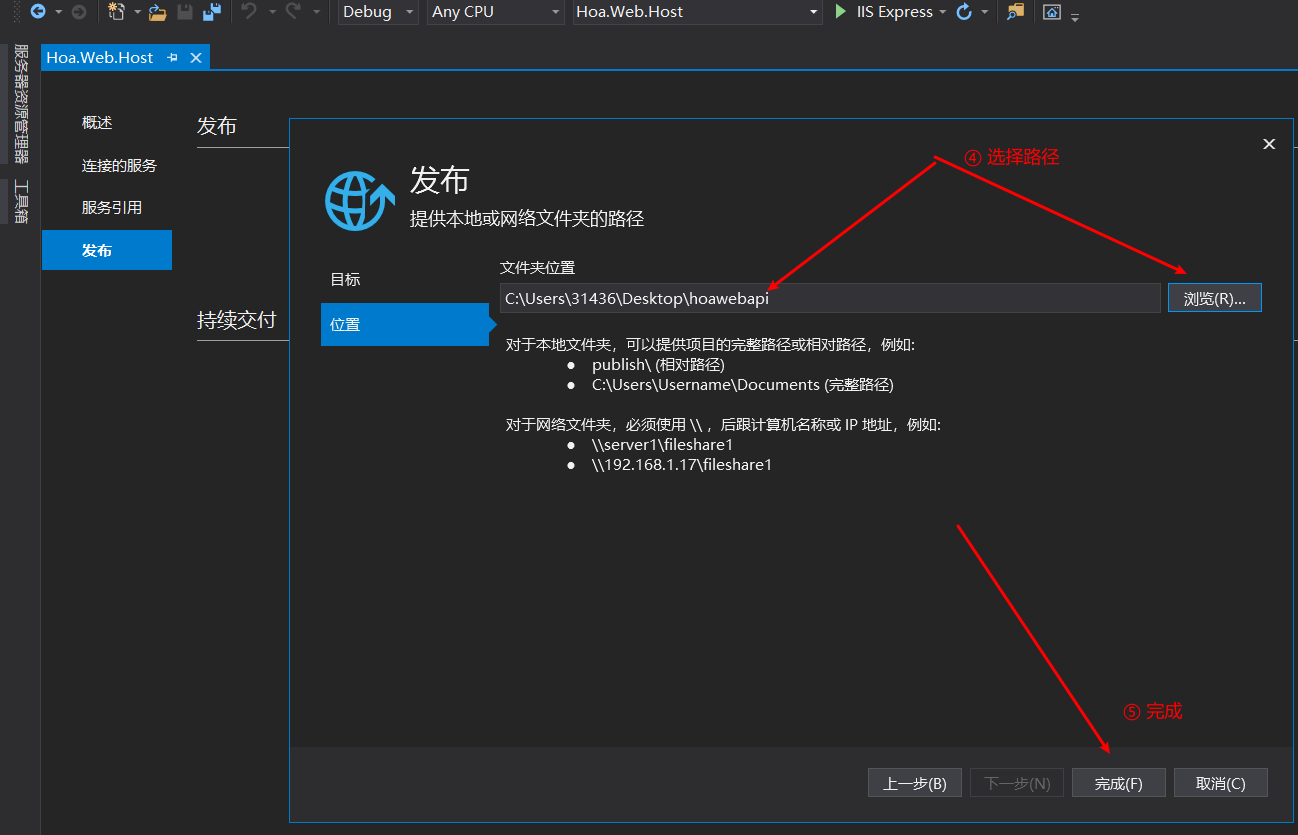Open the 连接的服务 sidebar item
Screen dimensions: 1298x835
[119, 166]
